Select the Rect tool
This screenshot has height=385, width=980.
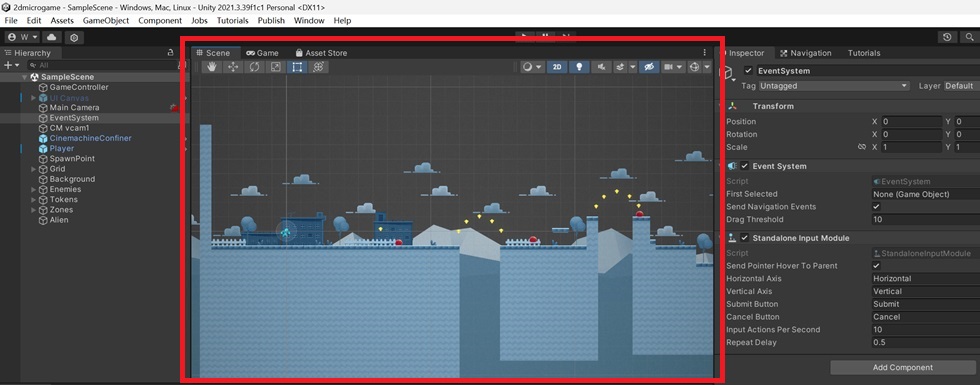point(297,67)
